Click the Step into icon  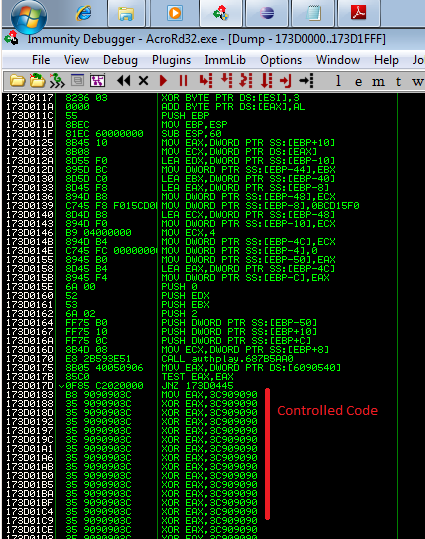[x=206, y=81]
